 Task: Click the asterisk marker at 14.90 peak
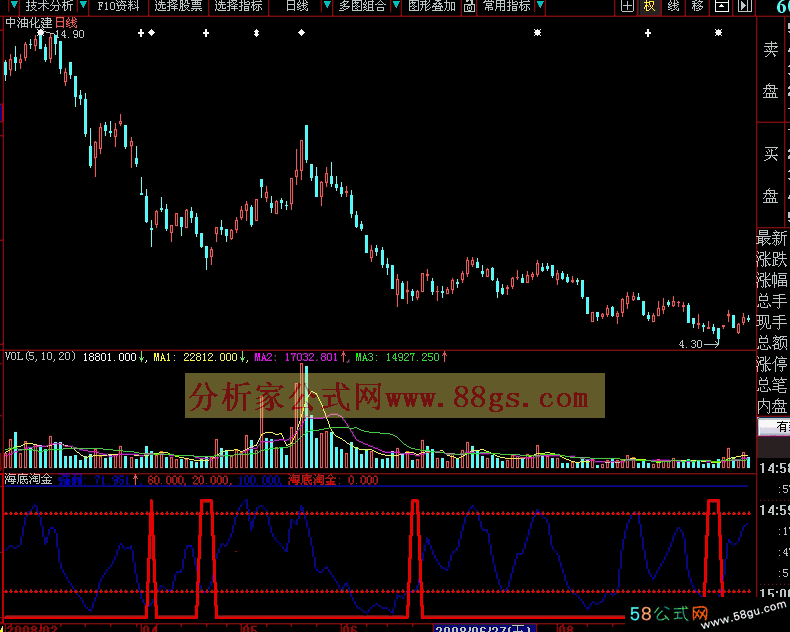(41, 33)
